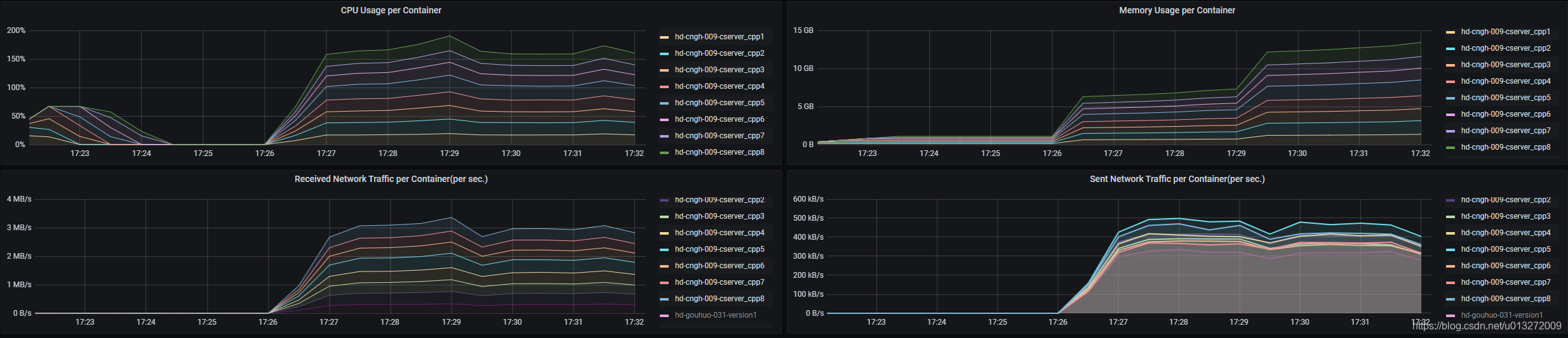Click cserver_cpp4 label in Sent Network Traffic legend
Screen dimensions: 1568x338
point(1505,233)
